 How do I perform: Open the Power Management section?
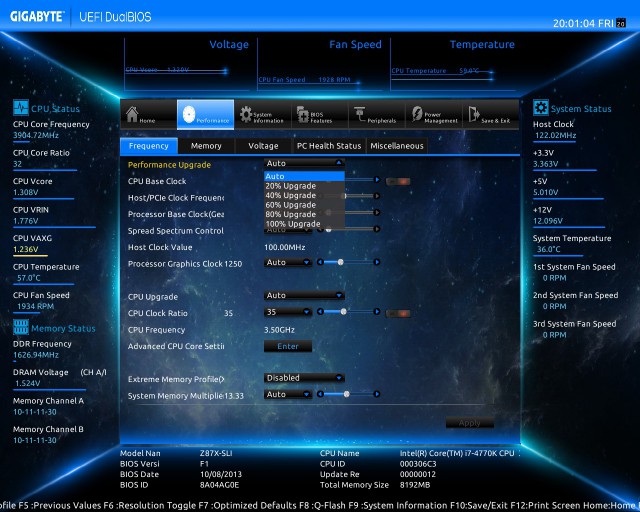tap(434, 115)
